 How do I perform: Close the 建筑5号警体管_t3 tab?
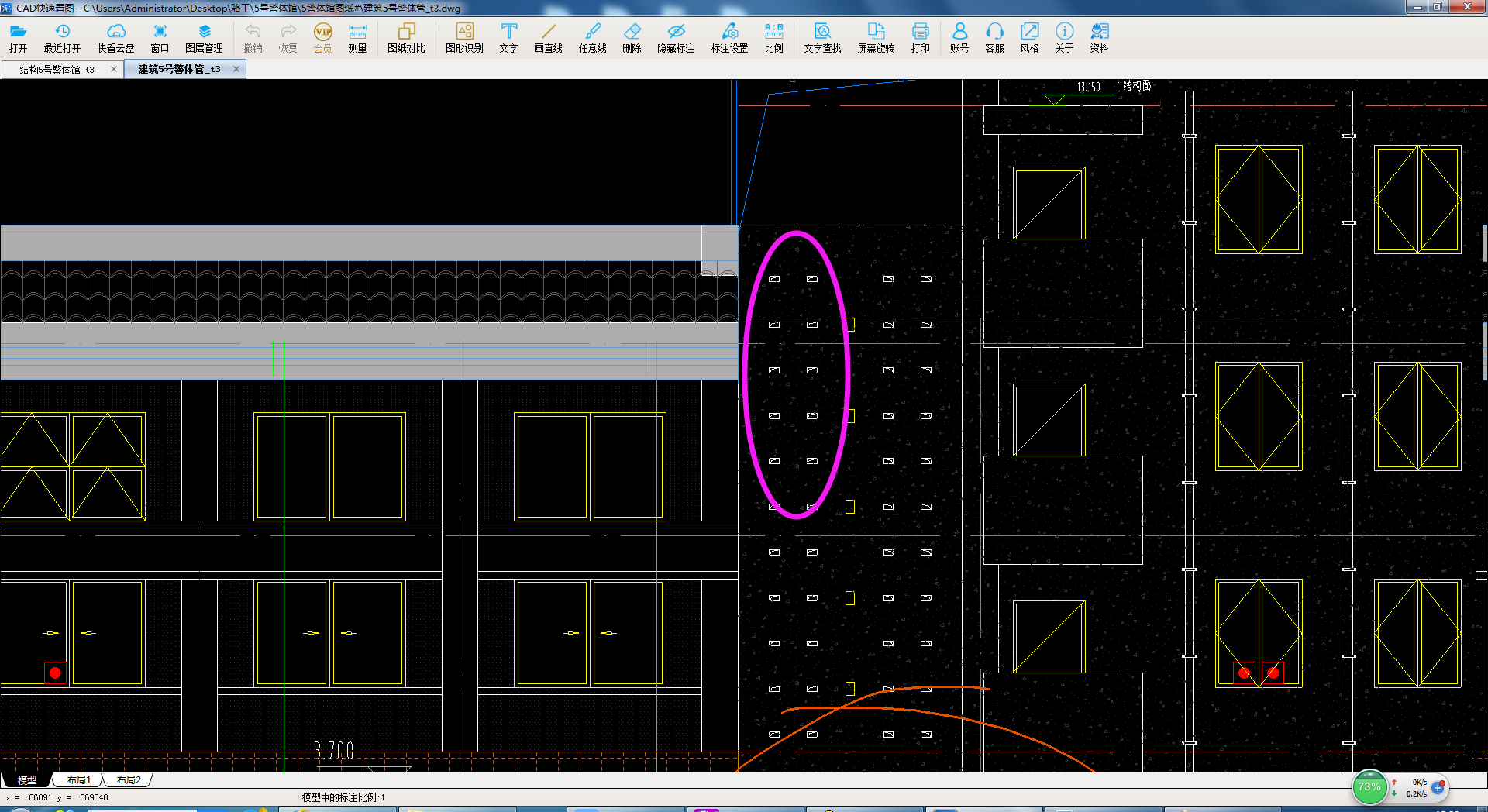coord(236,69)
